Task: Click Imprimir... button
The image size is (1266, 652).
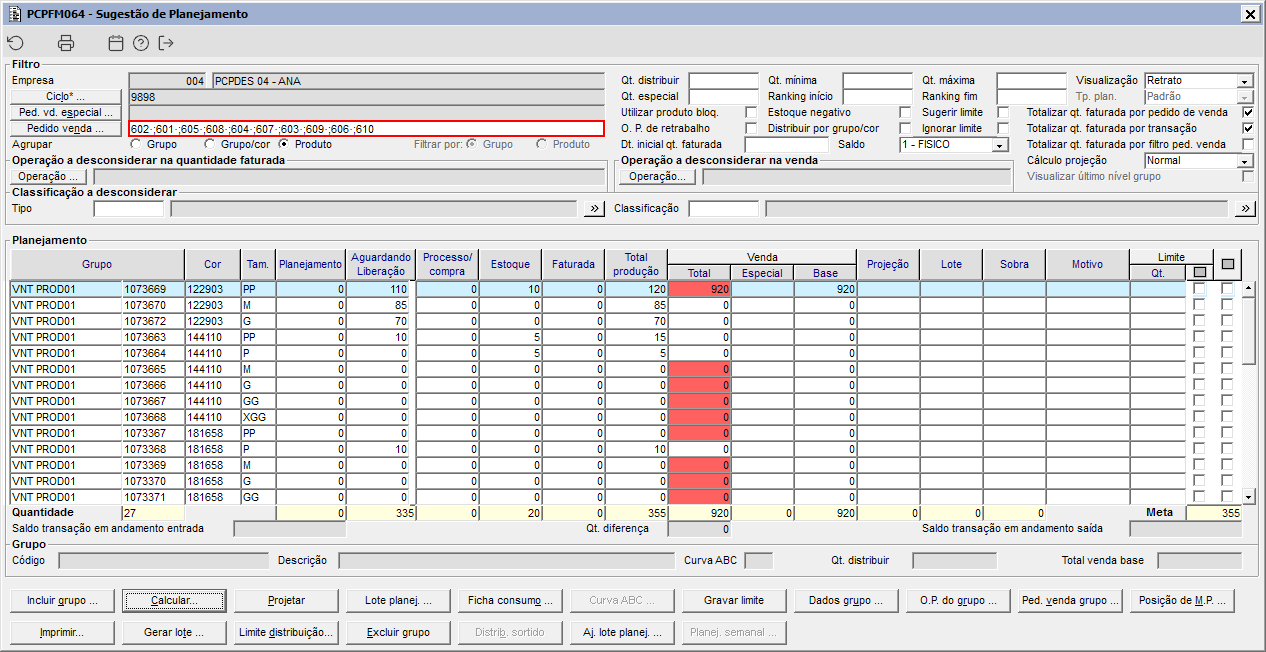Action: coord(62,633)
